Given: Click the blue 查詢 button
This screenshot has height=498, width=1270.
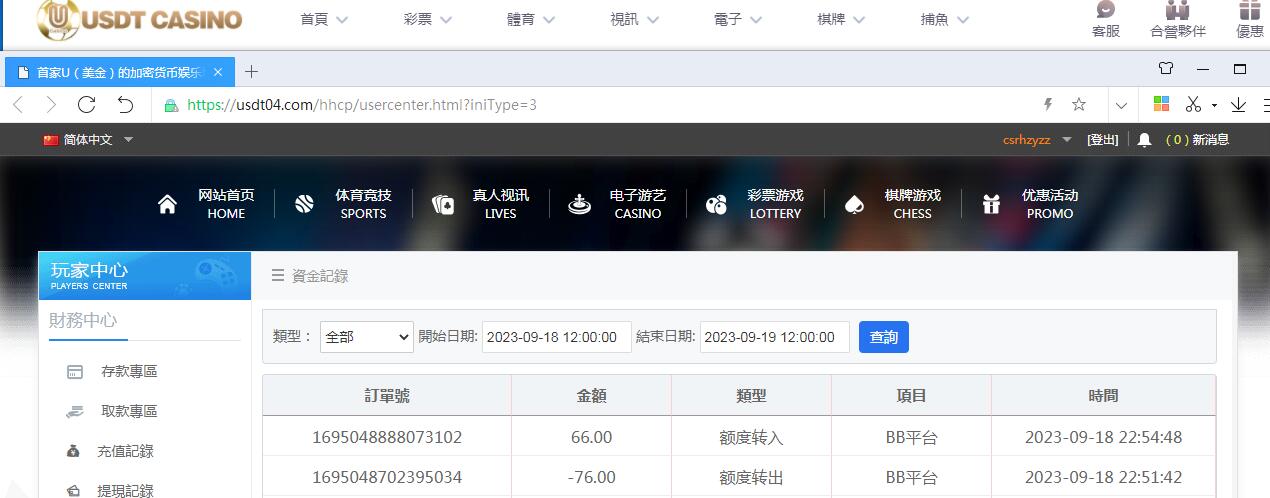Looking at the screenshot, I should pyautogui.click(x=884, y=337).
